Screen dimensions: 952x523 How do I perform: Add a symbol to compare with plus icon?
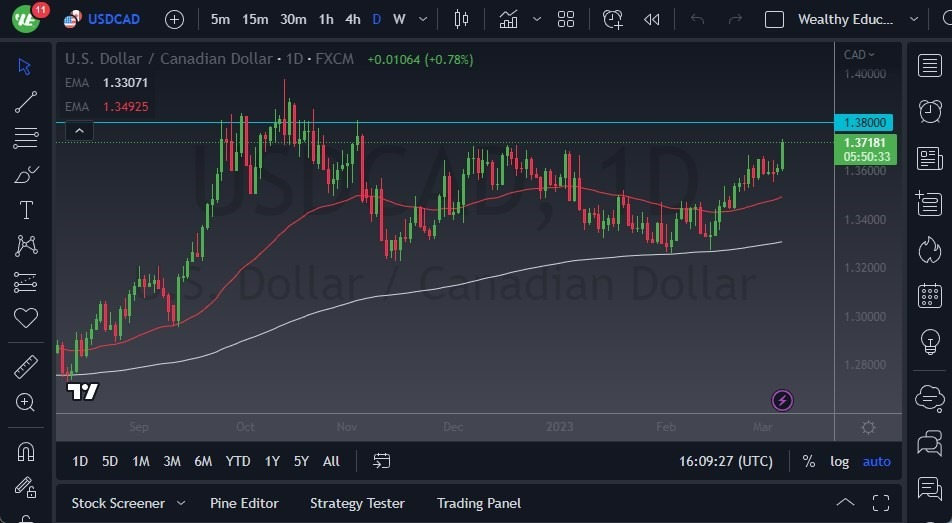174,19
